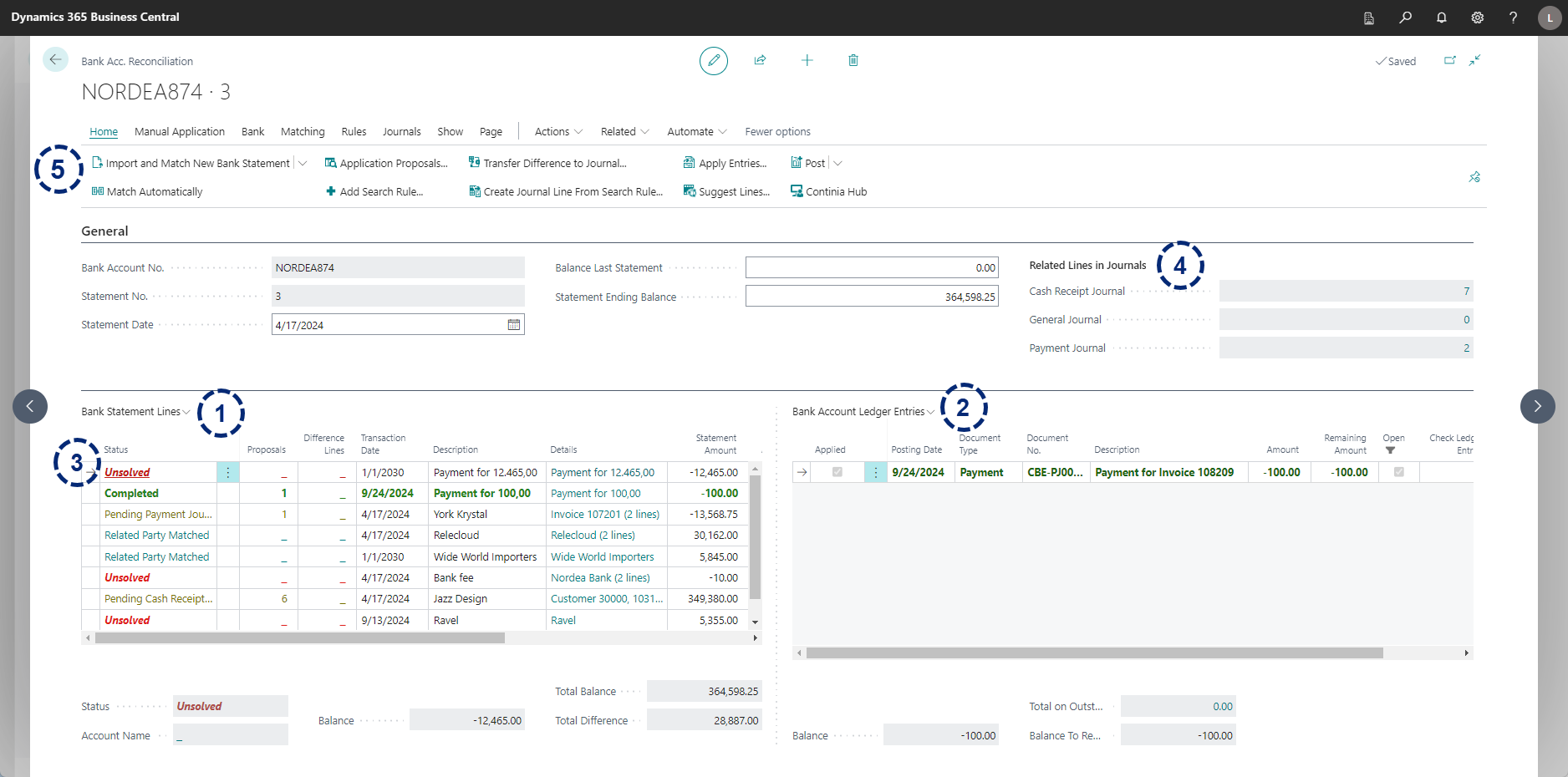This screenshot has height=777, width=1568.
Task: Select Manual Application tab
Action: click(180, 131)
